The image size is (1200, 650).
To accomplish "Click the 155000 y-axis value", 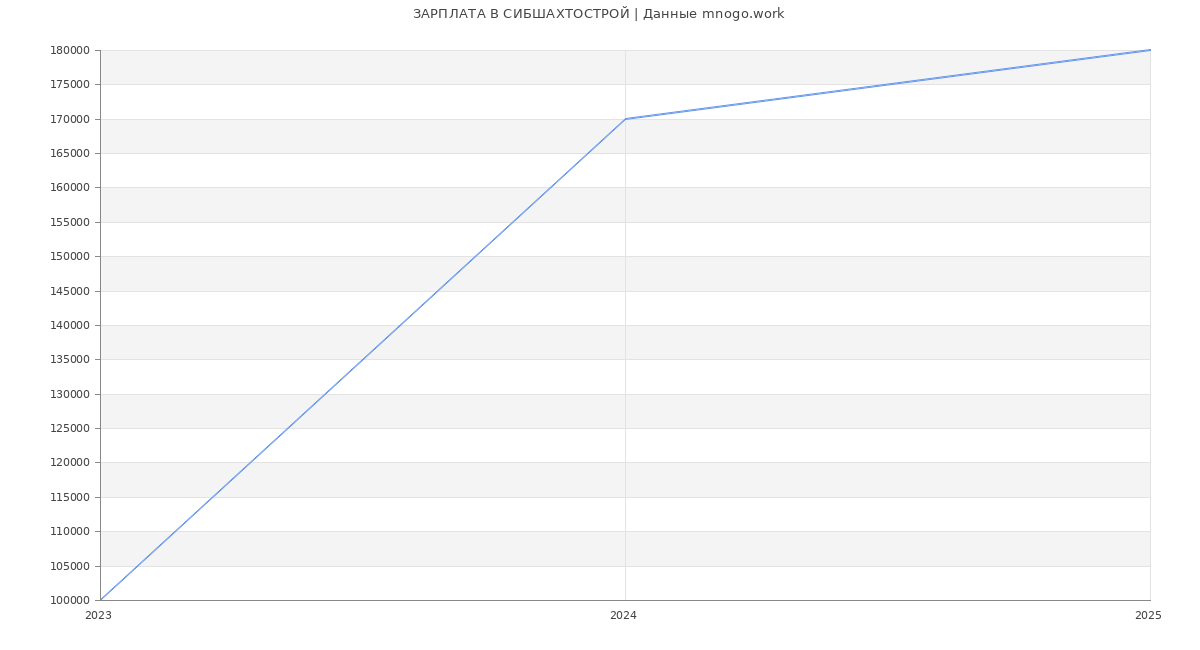I will coord(70,222).
